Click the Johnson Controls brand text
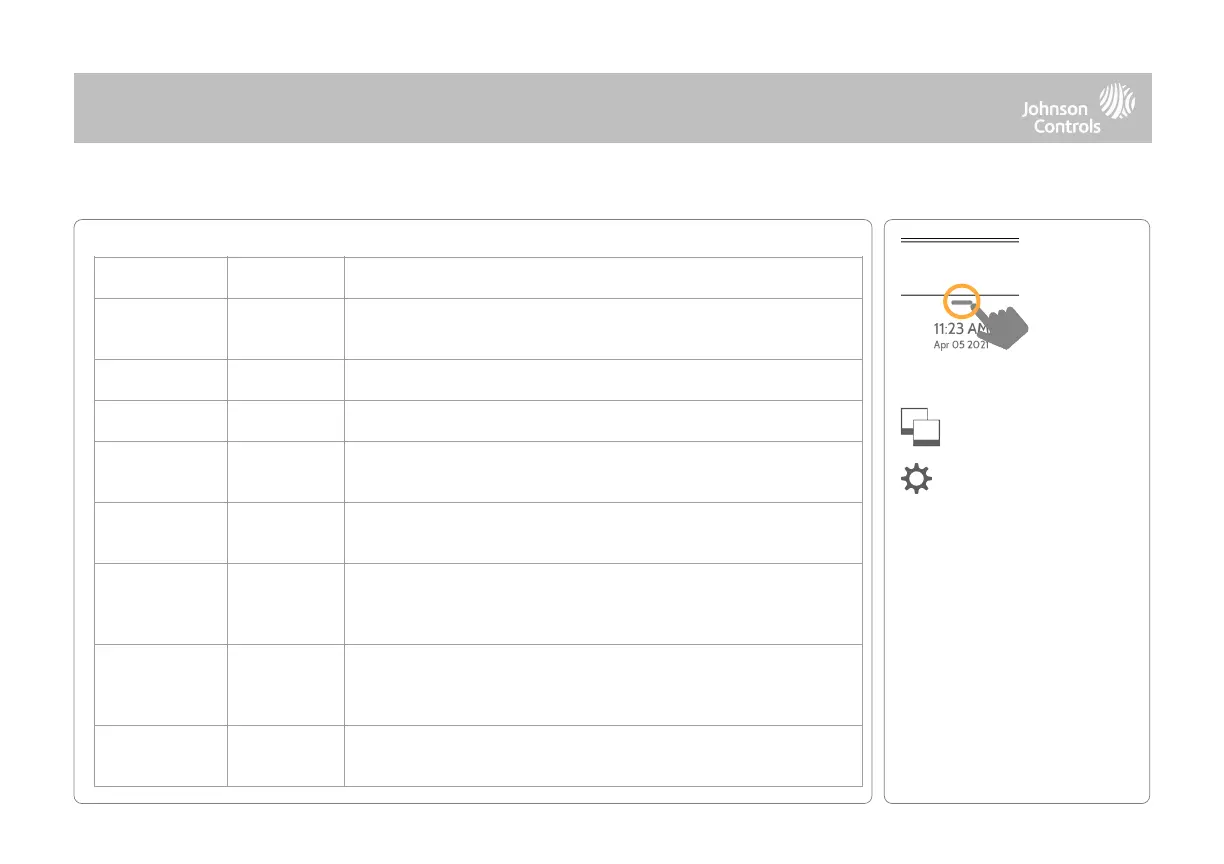This screenshot has height=864, width=1224. (x=1060, y=118)
